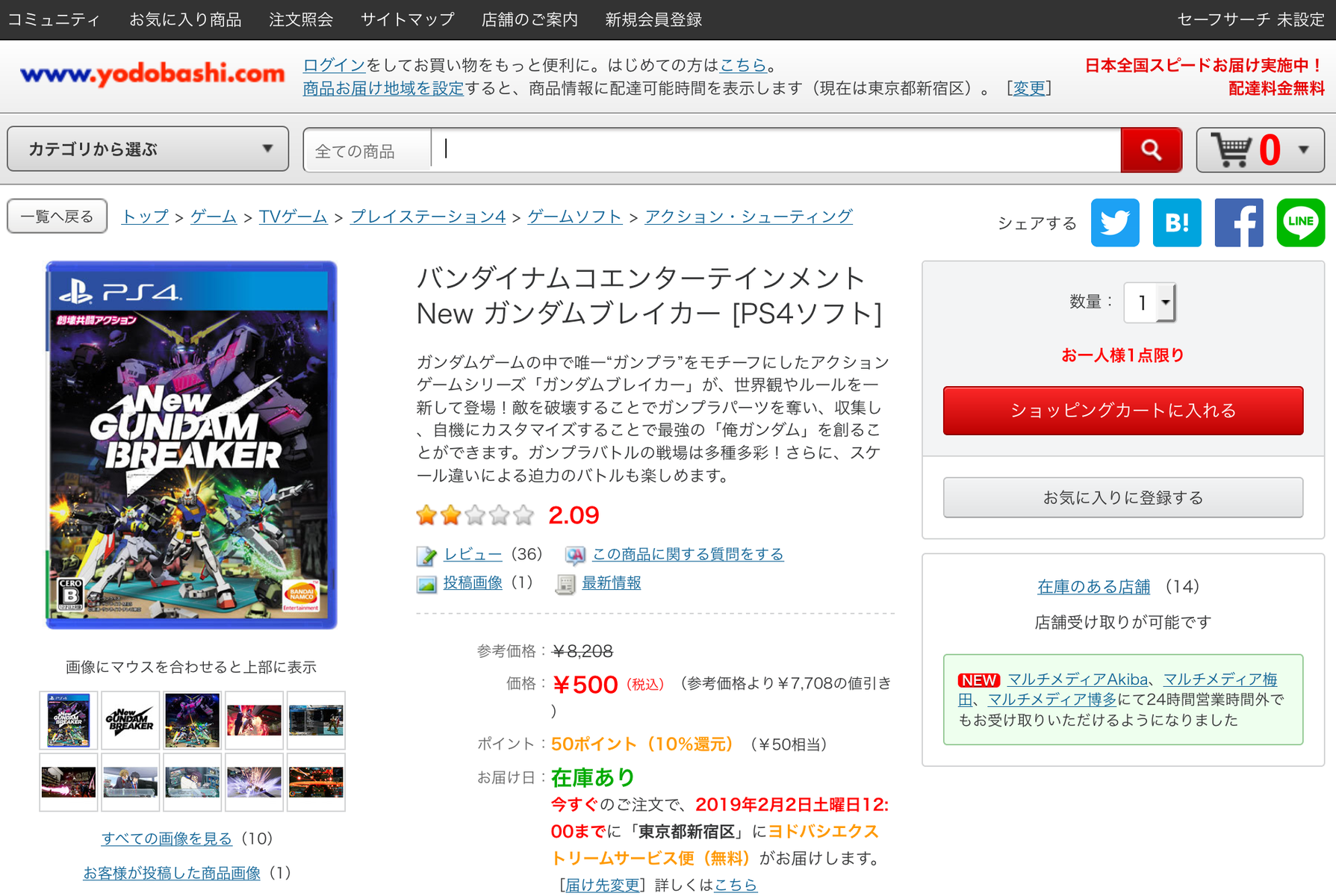Click the ログイン link
Screen dimensions: 1336x896
tap(334, 65)
